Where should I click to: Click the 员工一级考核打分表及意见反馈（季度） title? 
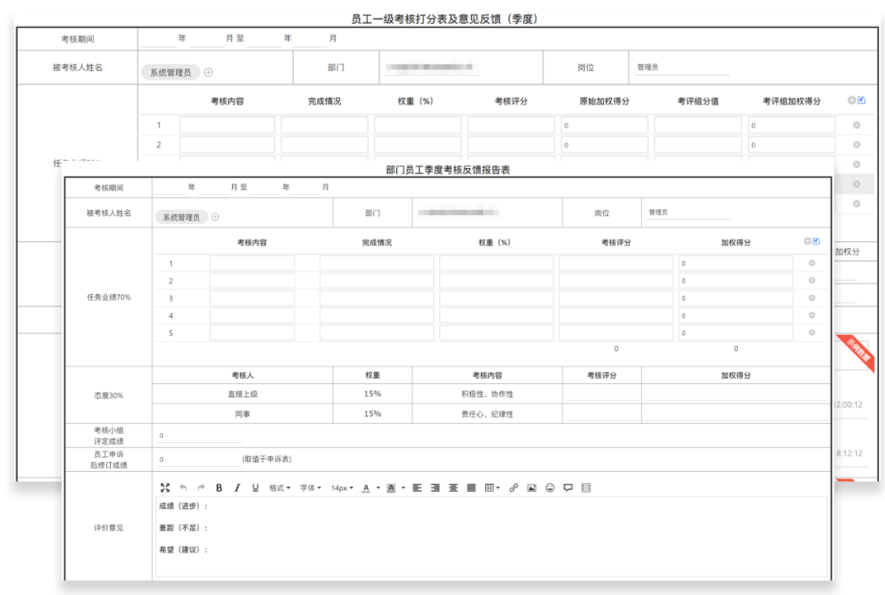point(444,19)
